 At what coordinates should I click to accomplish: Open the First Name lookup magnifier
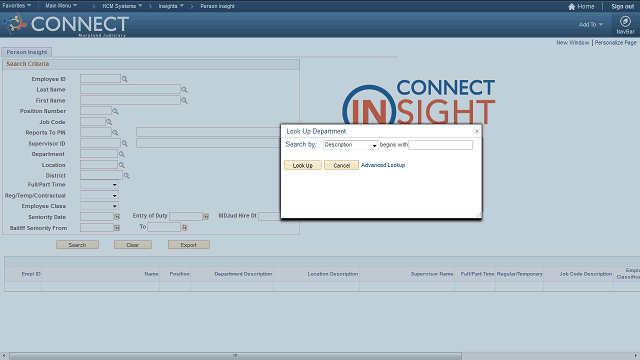pos(184,100)
